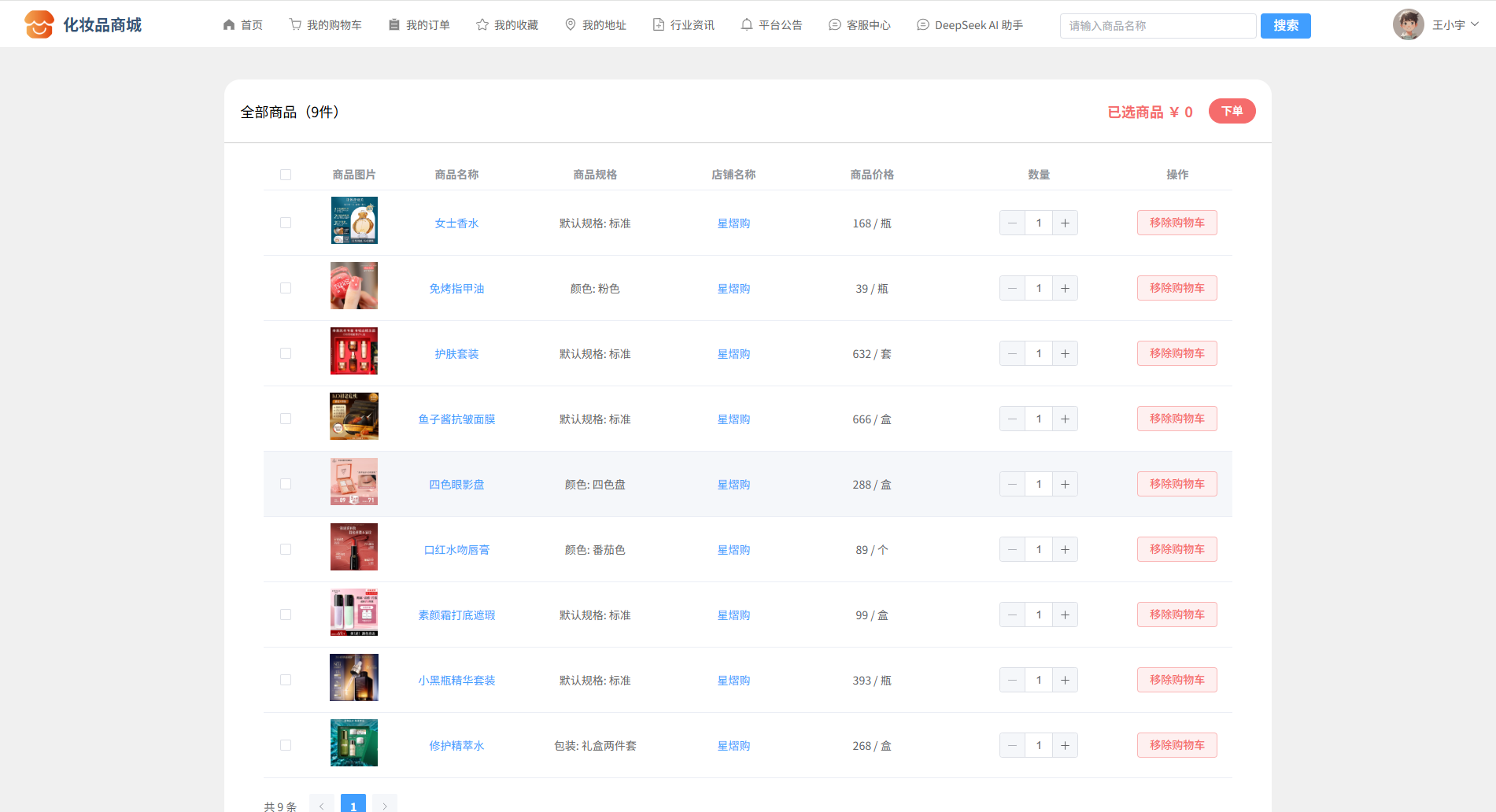Viewport: 1496px width, 812px height.
Task: Toggle the select-all checkbox in table header
Action: point(286,175)
